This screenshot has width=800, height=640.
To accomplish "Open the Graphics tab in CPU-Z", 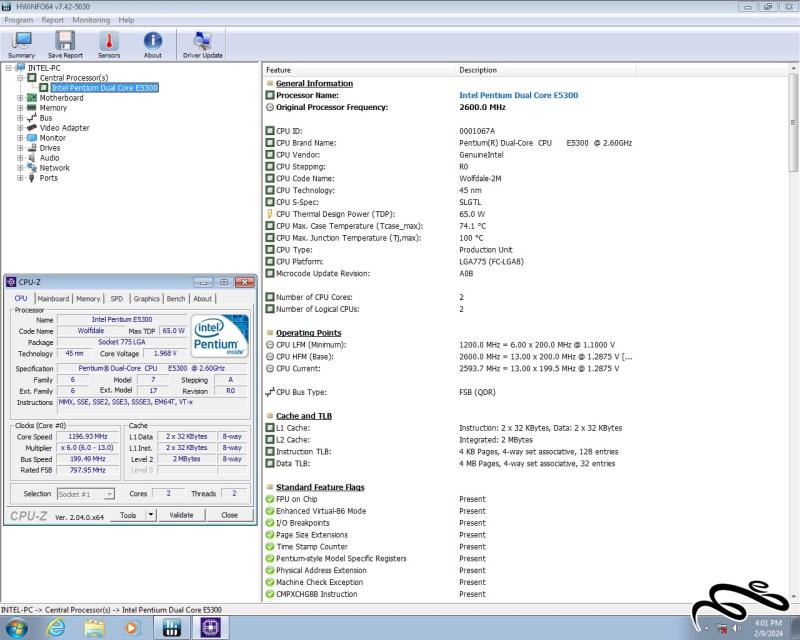I will click(146, 299).
